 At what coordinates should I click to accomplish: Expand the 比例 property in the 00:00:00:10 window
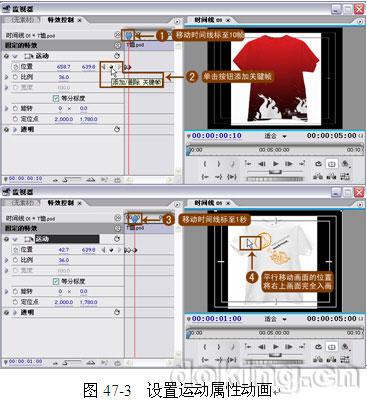6,77
